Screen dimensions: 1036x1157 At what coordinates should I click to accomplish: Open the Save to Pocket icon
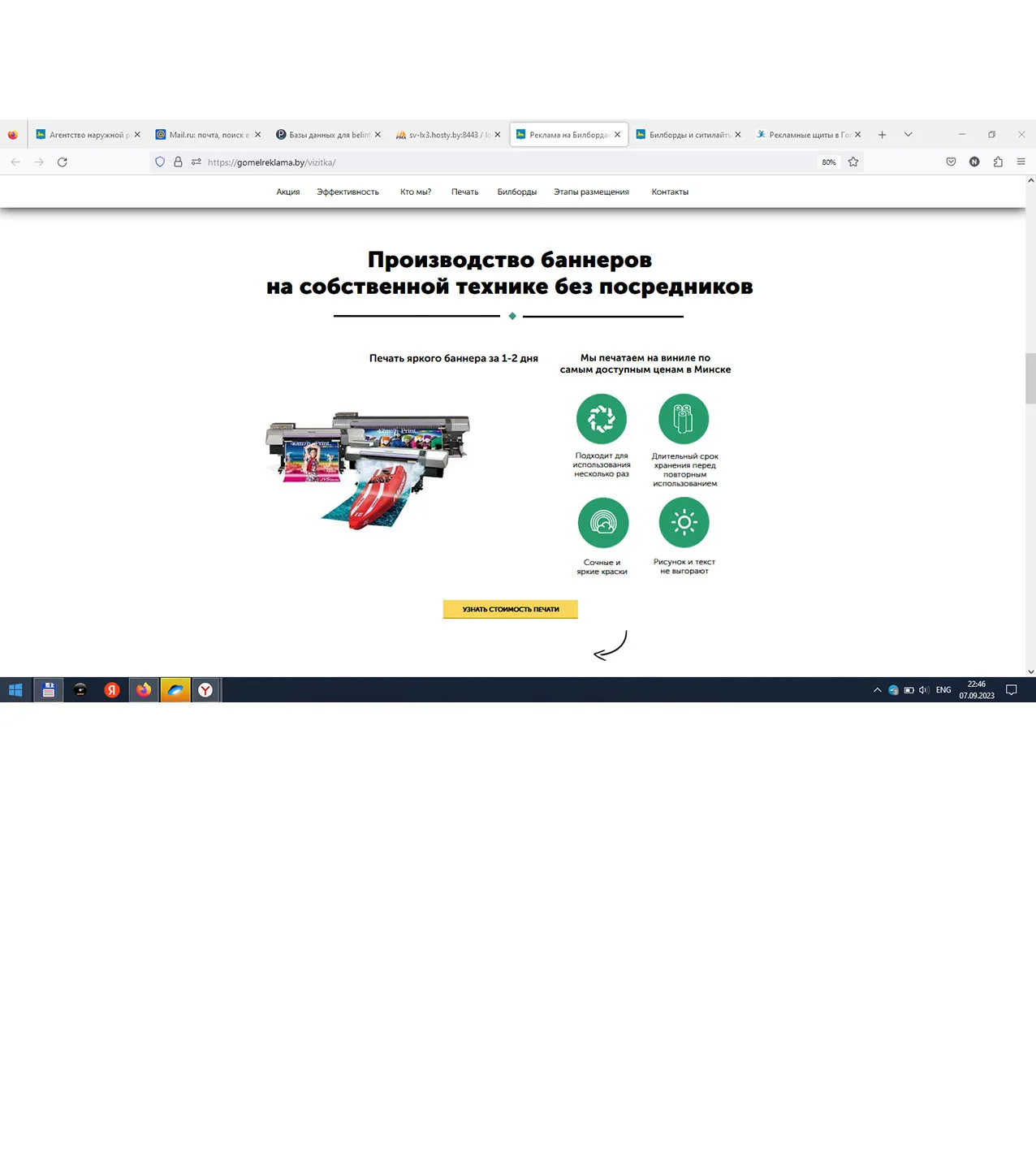point(951,162)
